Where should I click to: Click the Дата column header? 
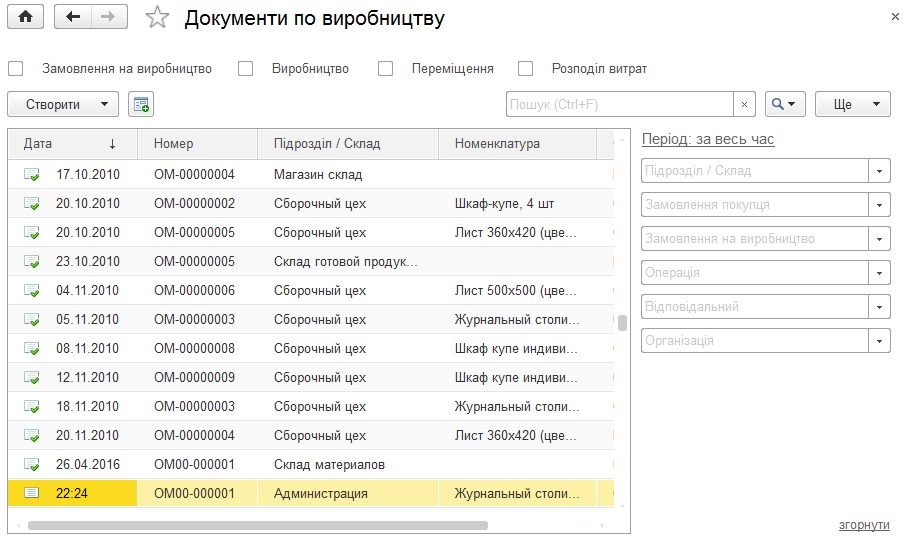(x=73, y=144)
